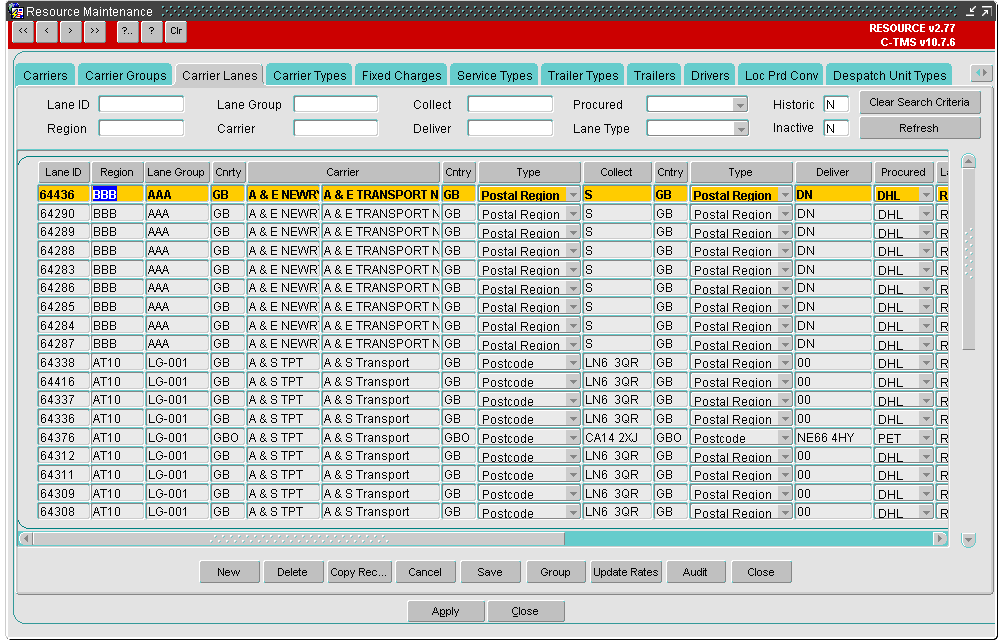Screen dimensions: 1000x642
Task: Open the Lane Type search dropdown
Action: coord(740,129)
